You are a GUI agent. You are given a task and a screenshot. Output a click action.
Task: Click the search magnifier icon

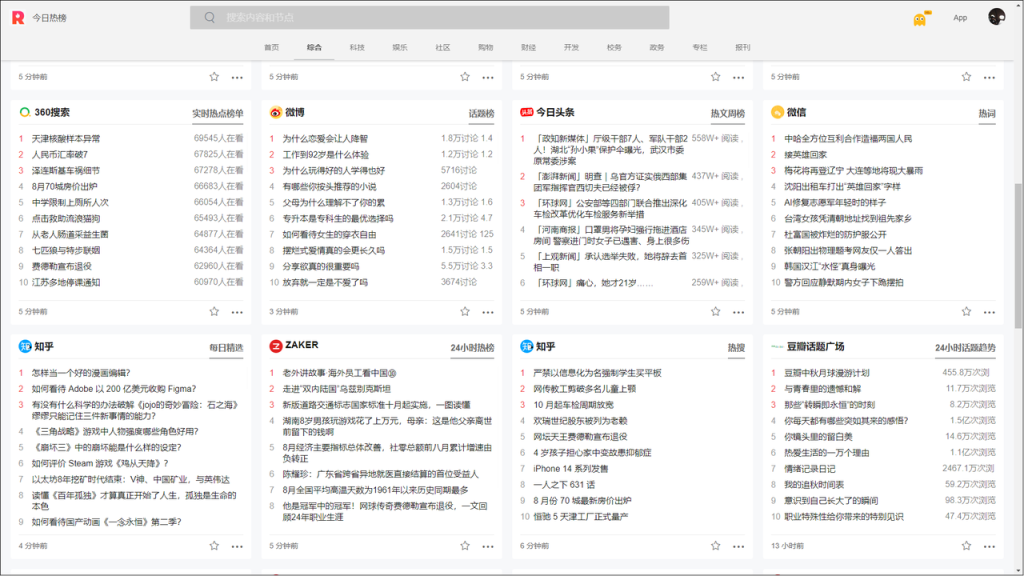point(210,18)
